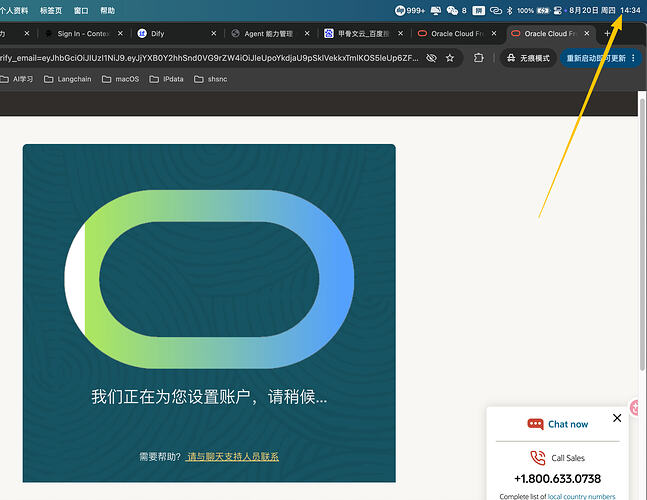Click the URL address field
The image size is (647, 500).
tap(208, 58)
